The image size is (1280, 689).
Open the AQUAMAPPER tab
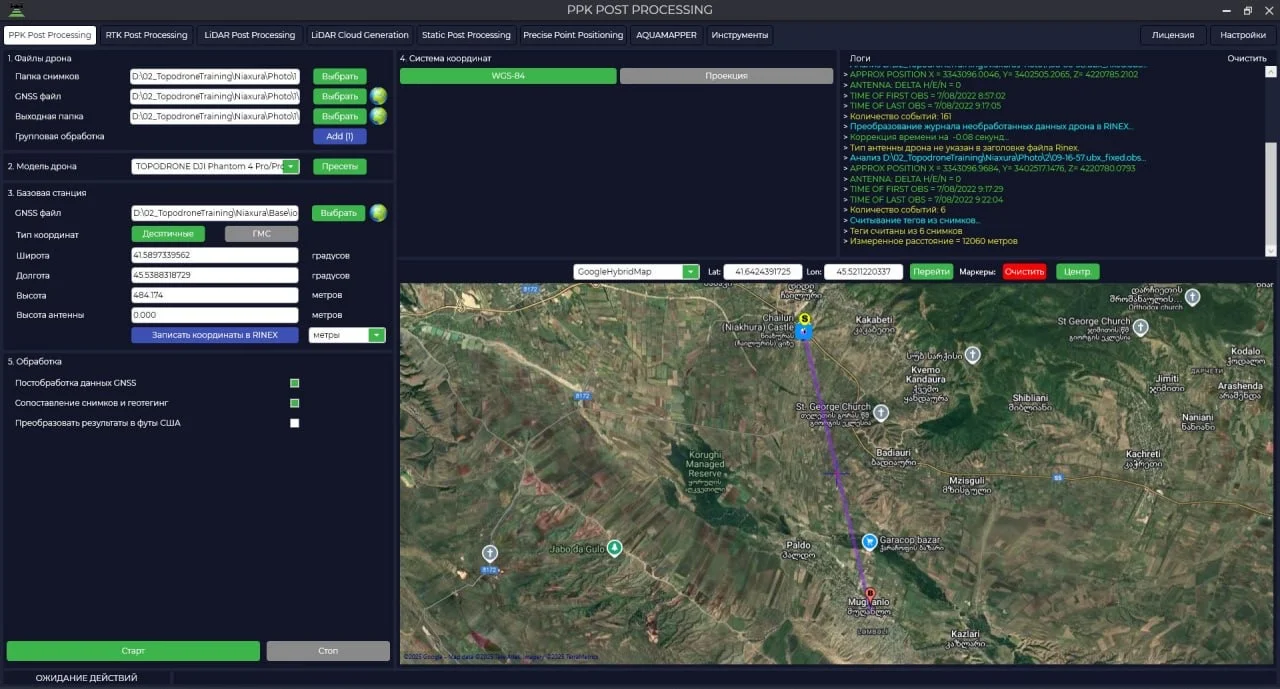pos(666,35)
